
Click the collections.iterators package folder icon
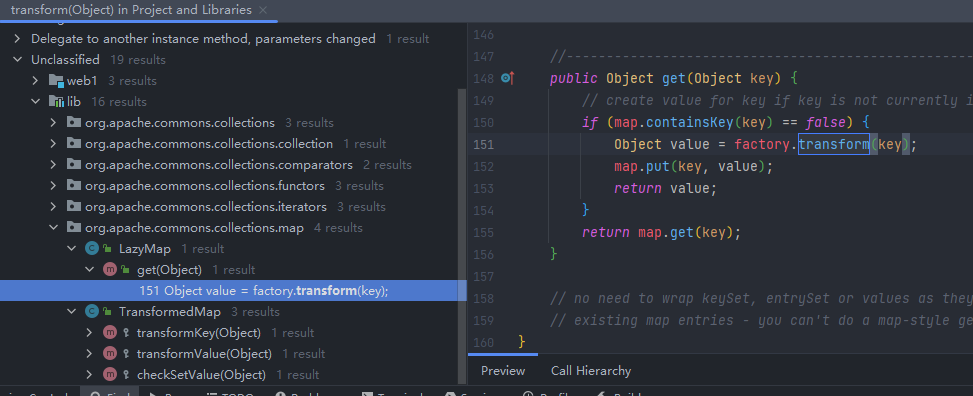tap(74, 207)
